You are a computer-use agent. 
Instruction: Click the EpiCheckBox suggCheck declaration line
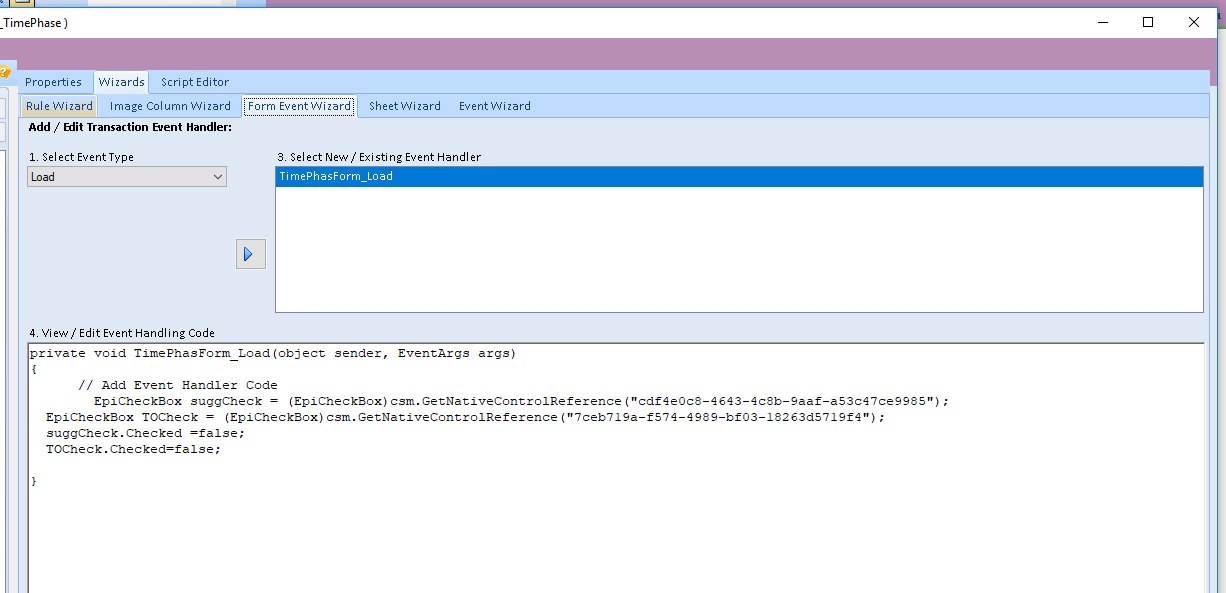(521, 401)
